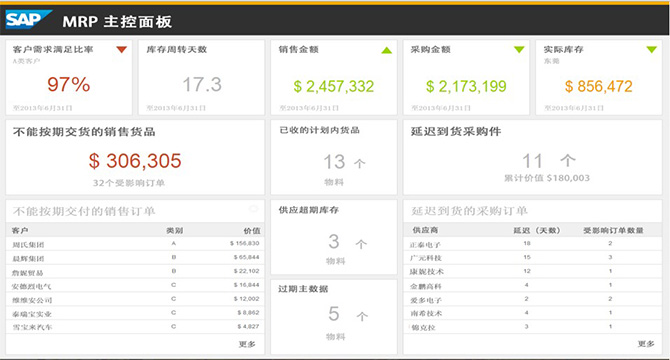Click the arrow icon beside 3 in 供应超期库存
The image size is (670, 360).
(361, 244)
